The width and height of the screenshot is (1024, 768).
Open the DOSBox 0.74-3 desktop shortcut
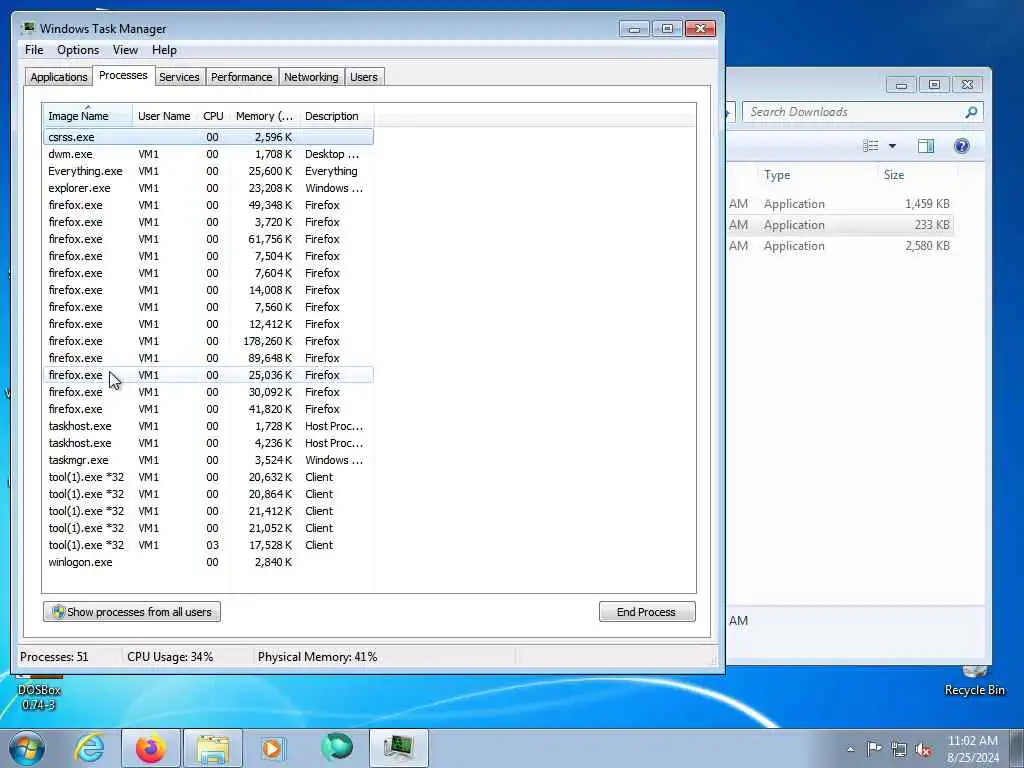(39, 692)
